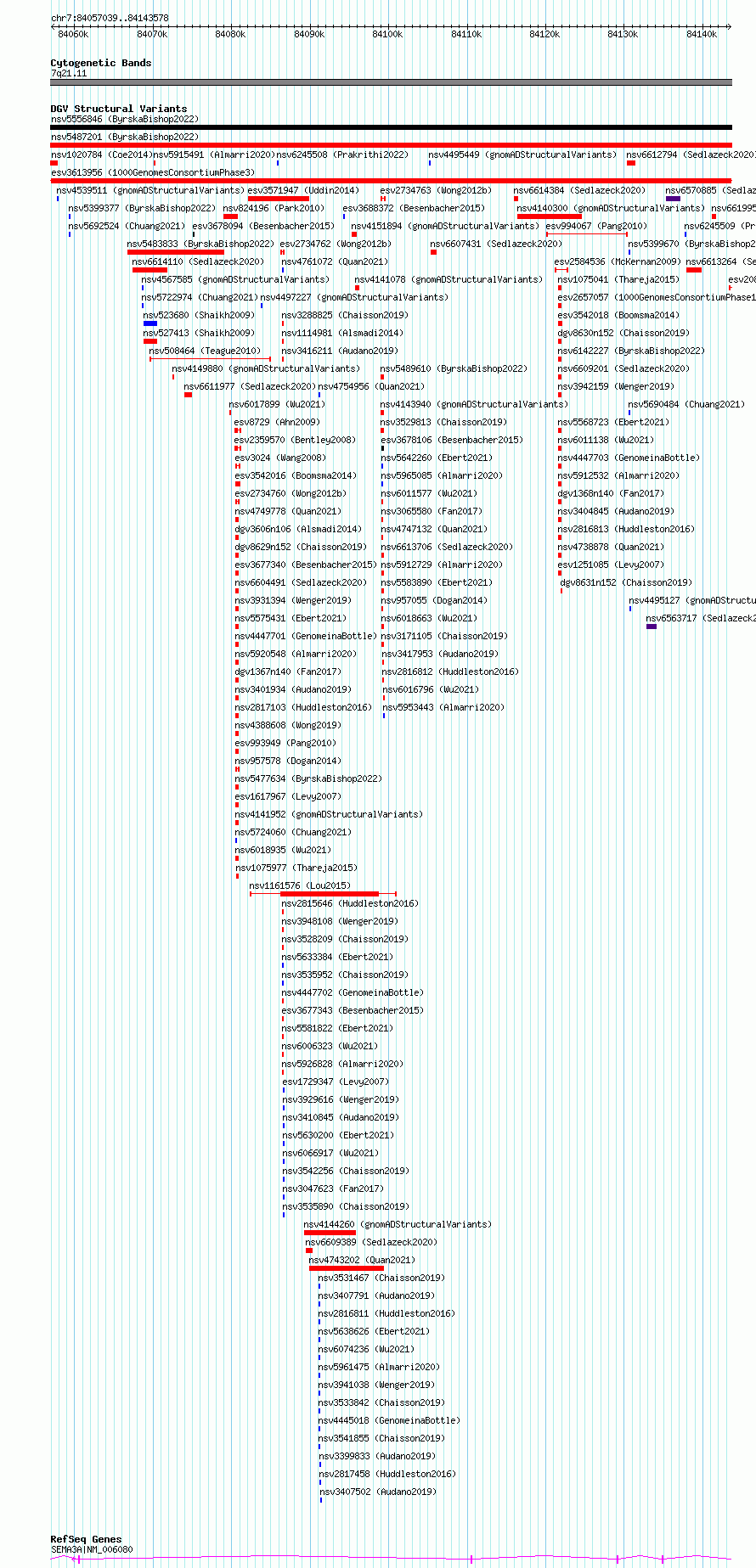
Task: Open variant nsv3407502 (Audano2019)
Action: point(378,1492)
